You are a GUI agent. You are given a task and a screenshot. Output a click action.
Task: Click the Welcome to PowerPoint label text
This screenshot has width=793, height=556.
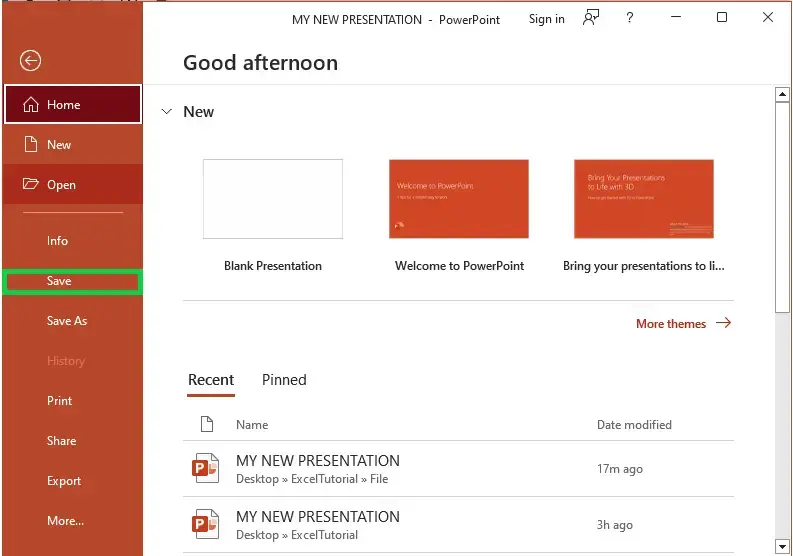pos(459,266)
